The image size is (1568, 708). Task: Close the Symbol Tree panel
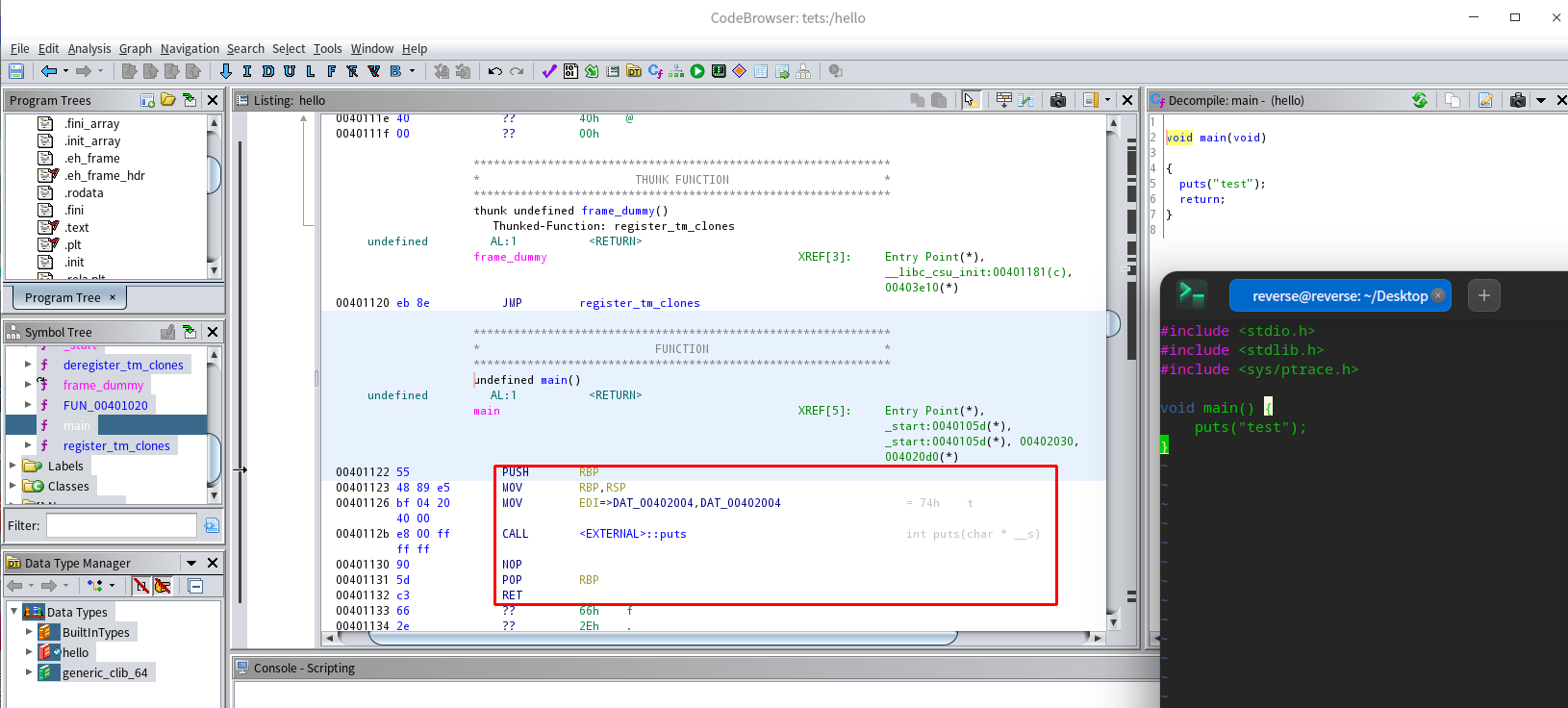click(213, 332)
